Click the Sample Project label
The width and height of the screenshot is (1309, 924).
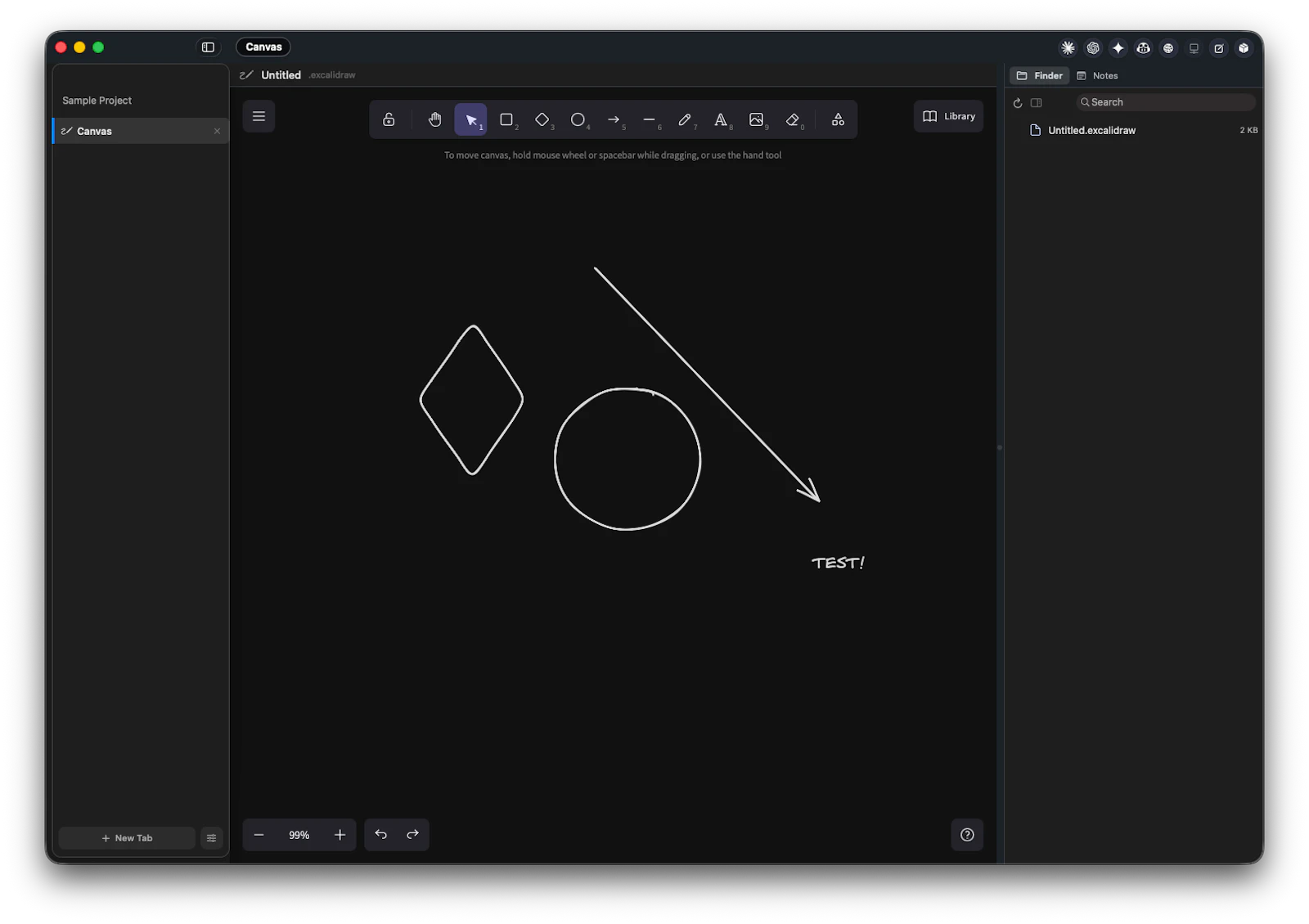97,101
